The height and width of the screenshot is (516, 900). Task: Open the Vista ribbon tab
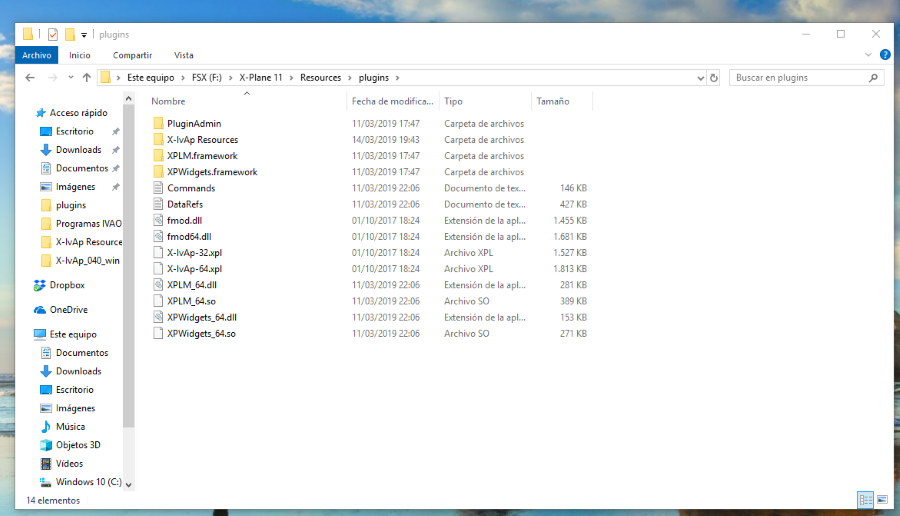pyautogui.click(x=184, y=55)
